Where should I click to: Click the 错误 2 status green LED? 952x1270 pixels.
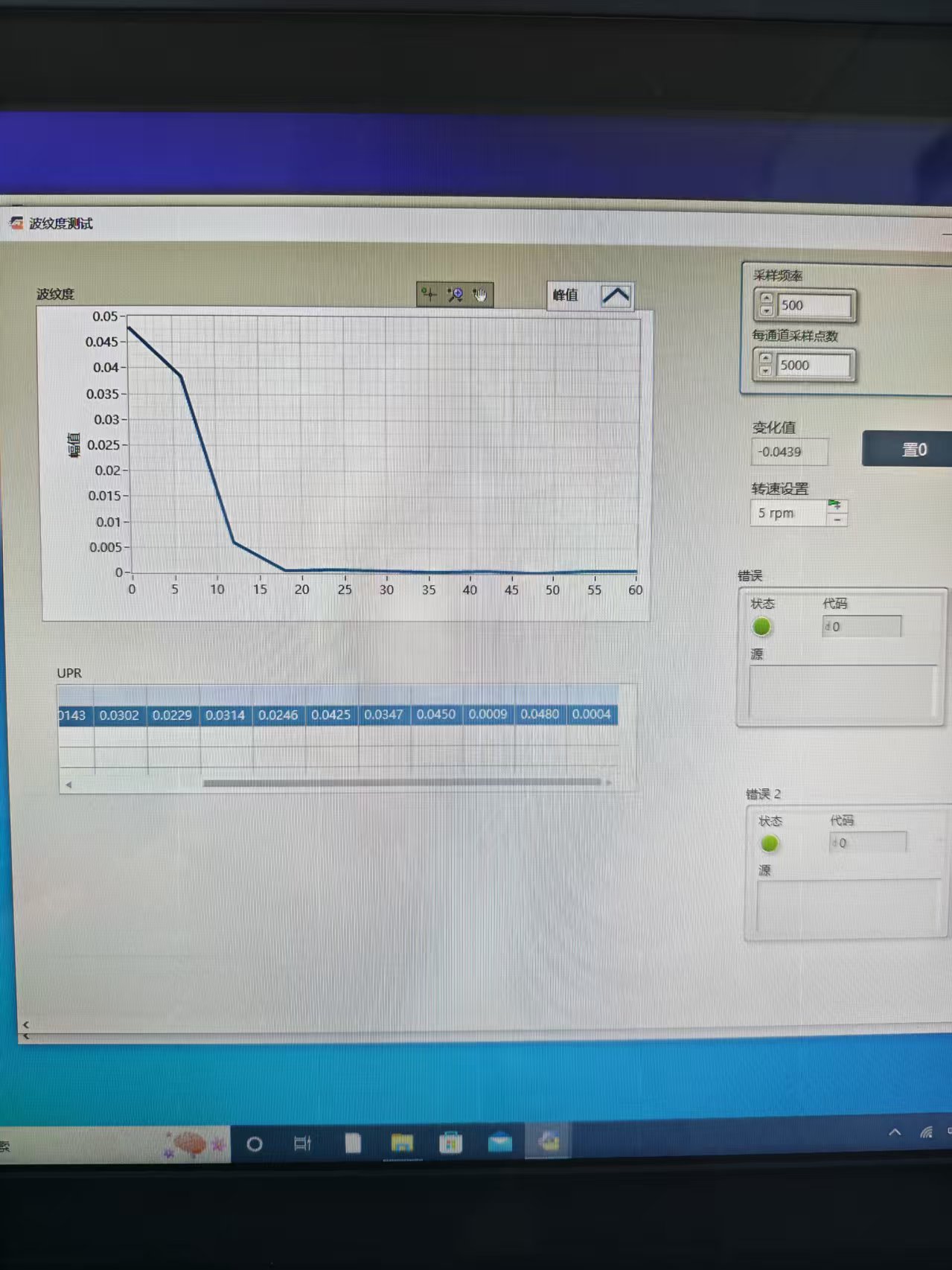tap(770, 843)
